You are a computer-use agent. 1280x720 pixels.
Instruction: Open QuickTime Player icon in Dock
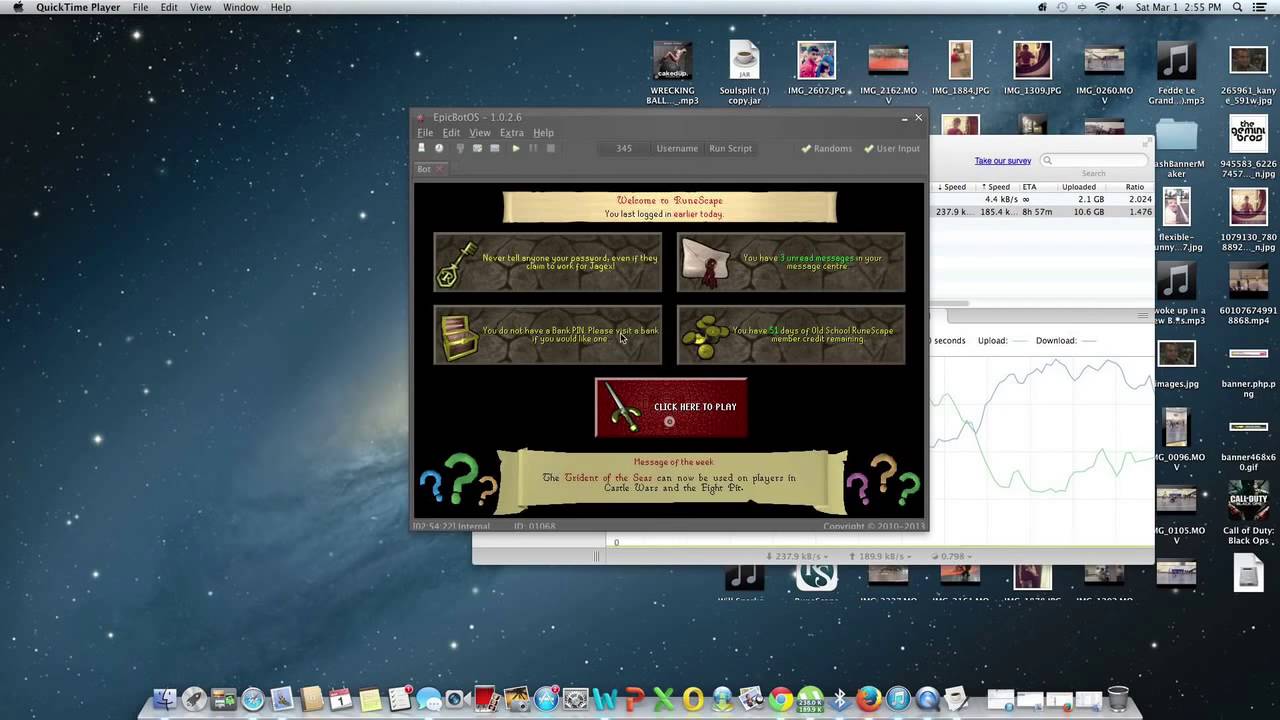click(927, 699)
